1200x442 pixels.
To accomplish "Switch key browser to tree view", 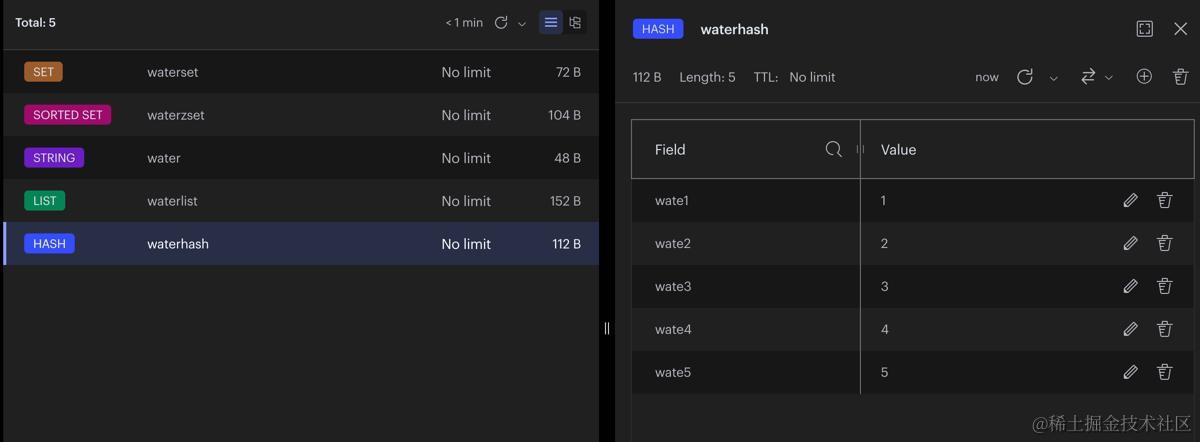I will [575, 22].
